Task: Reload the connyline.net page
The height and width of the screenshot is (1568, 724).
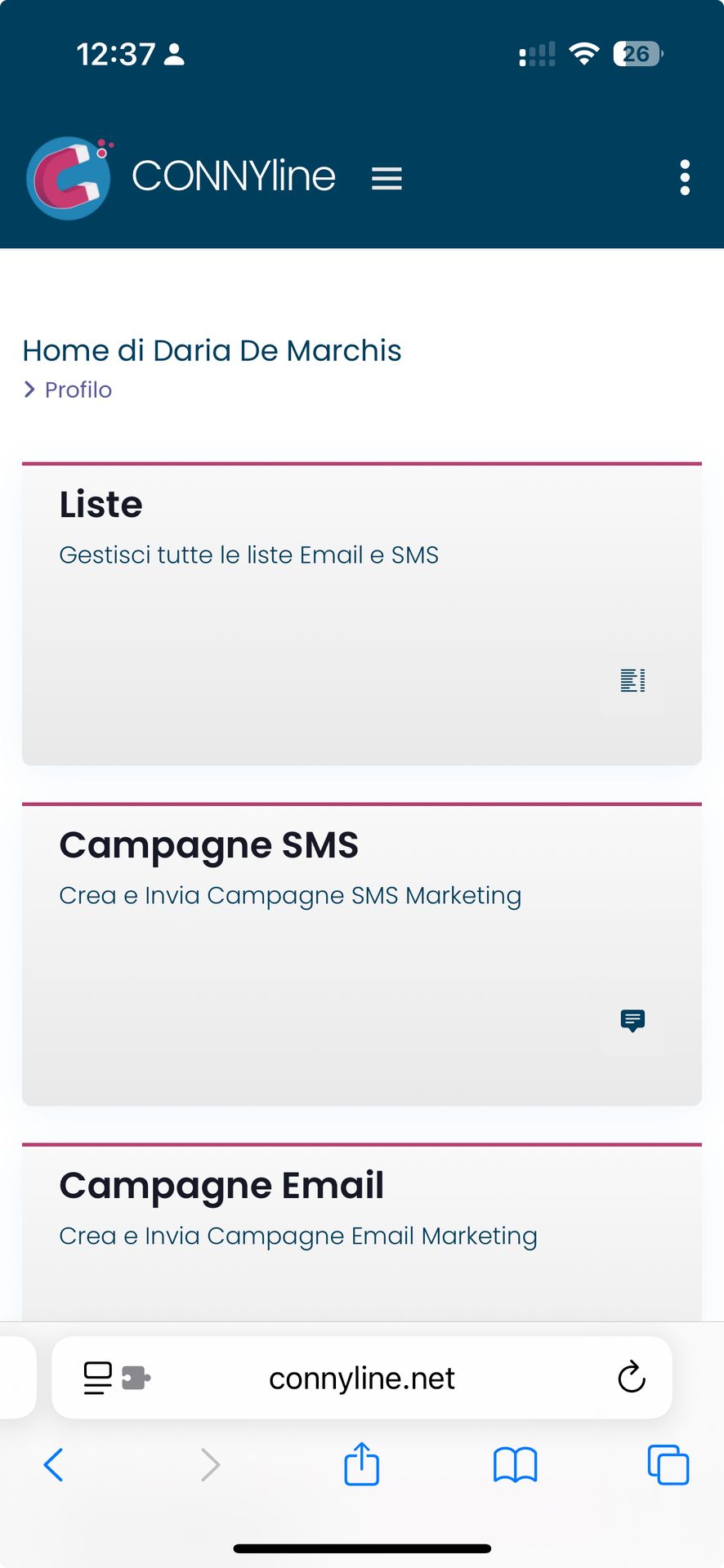Action: 632,1378
